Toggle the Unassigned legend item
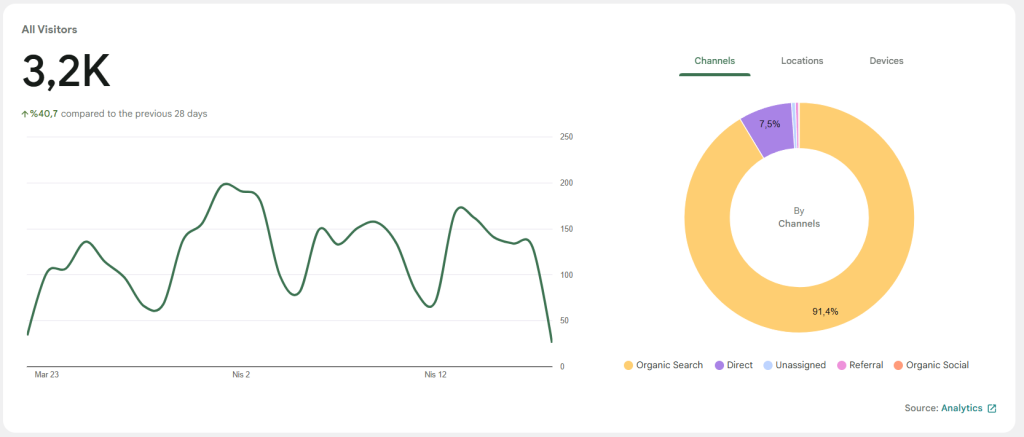This screenshot has width=1024, height=437. coord(795,365)
